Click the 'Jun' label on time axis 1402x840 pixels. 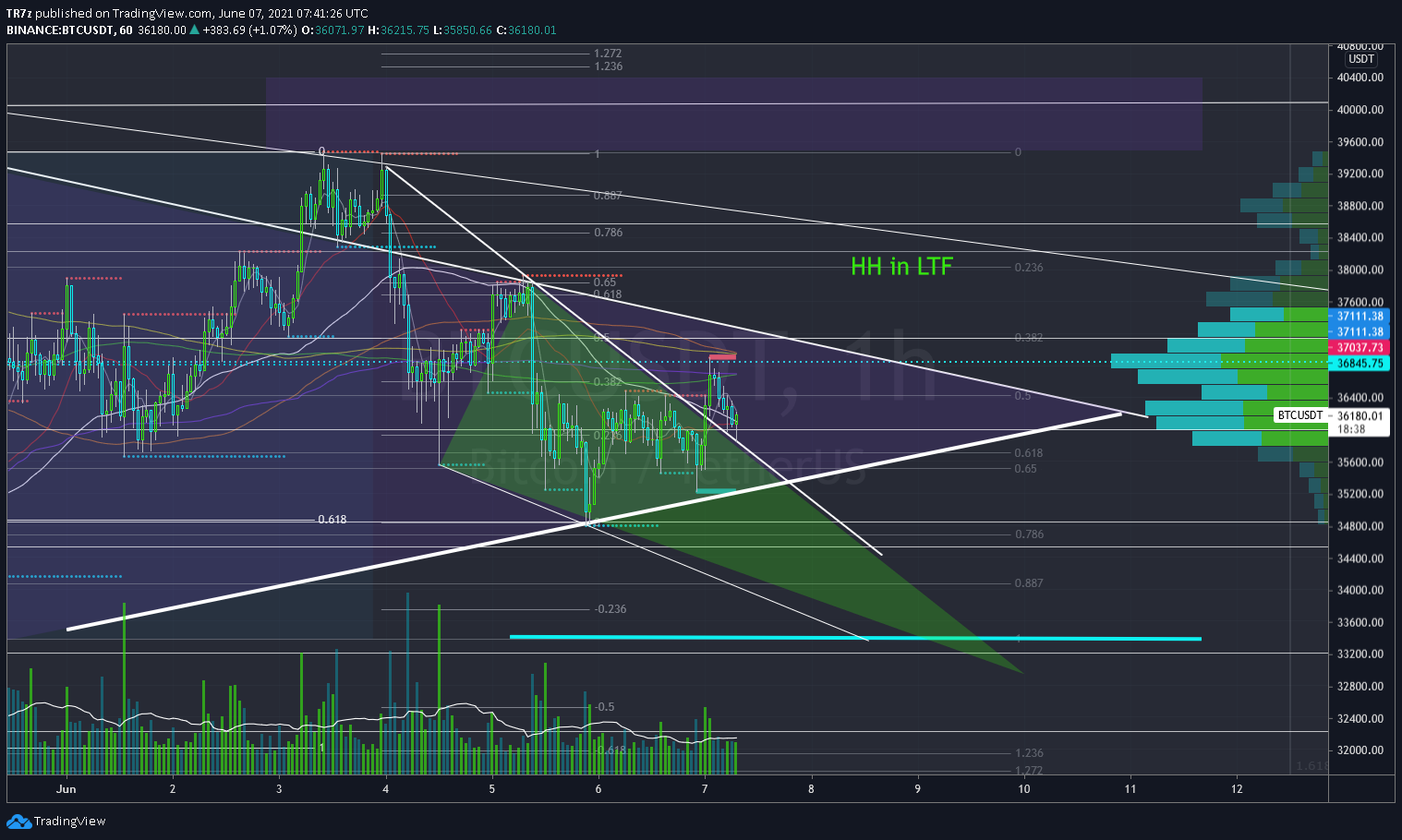point(66,789)
